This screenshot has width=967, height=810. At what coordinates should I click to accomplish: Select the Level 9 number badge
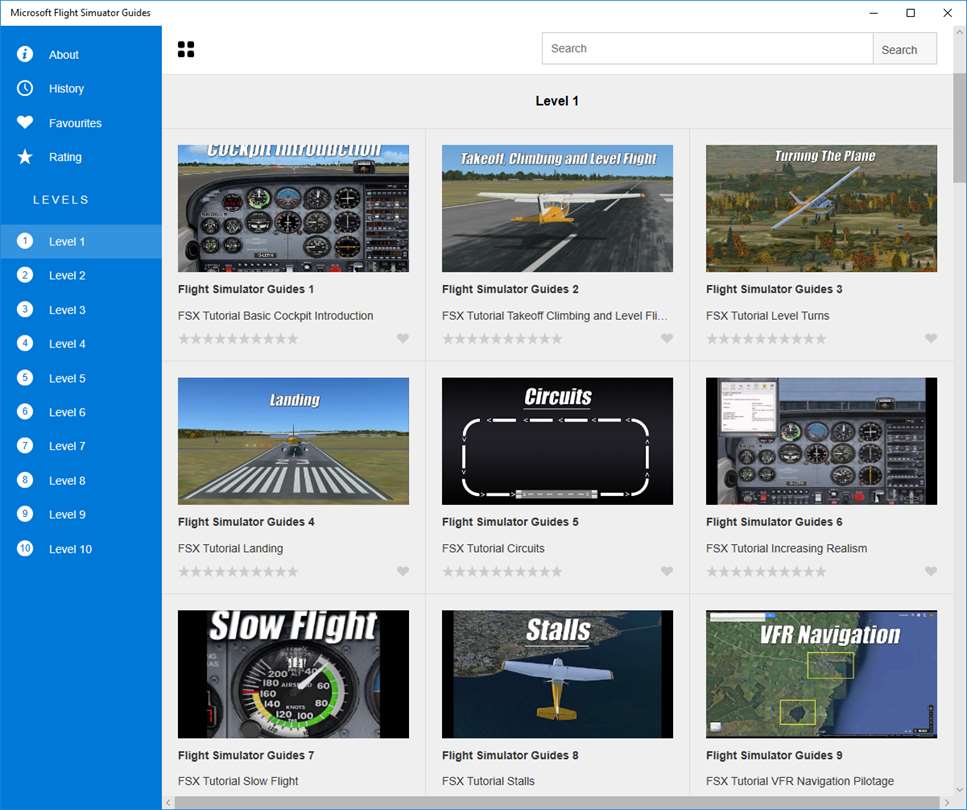[x=25, y=514]
